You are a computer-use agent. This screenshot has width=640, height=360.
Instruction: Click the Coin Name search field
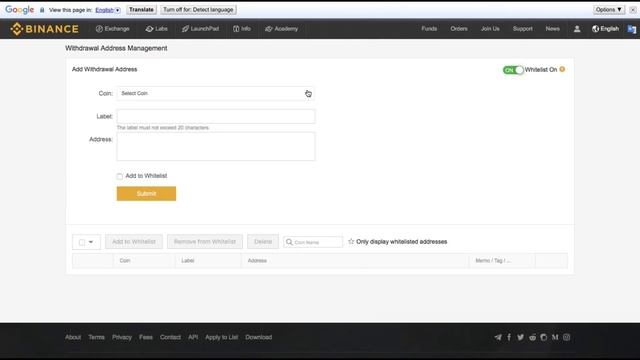313,242
